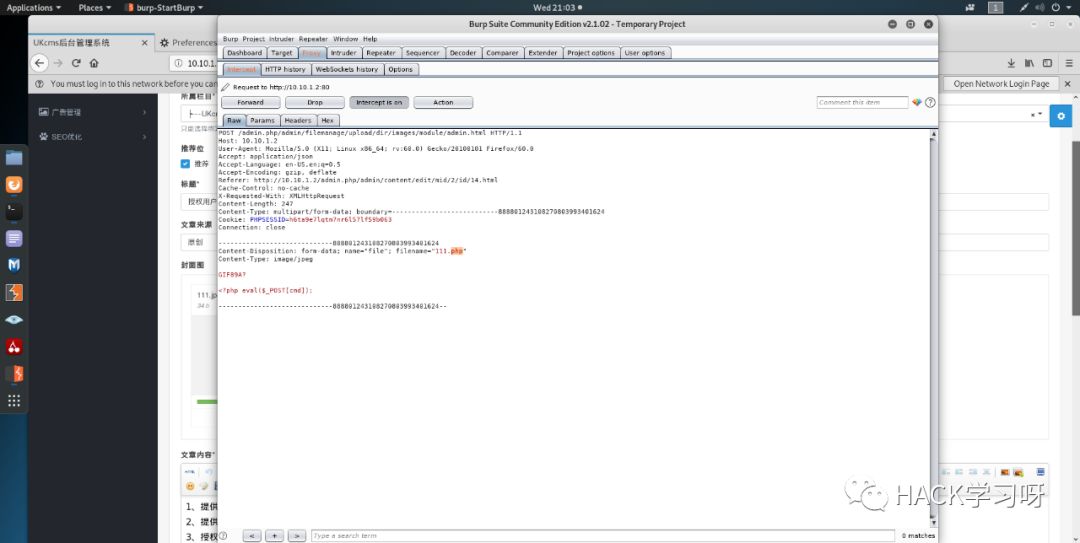Viewport: 1080px width, 543px height.
Task: Click the search term input field
Action: pos(603,535)
